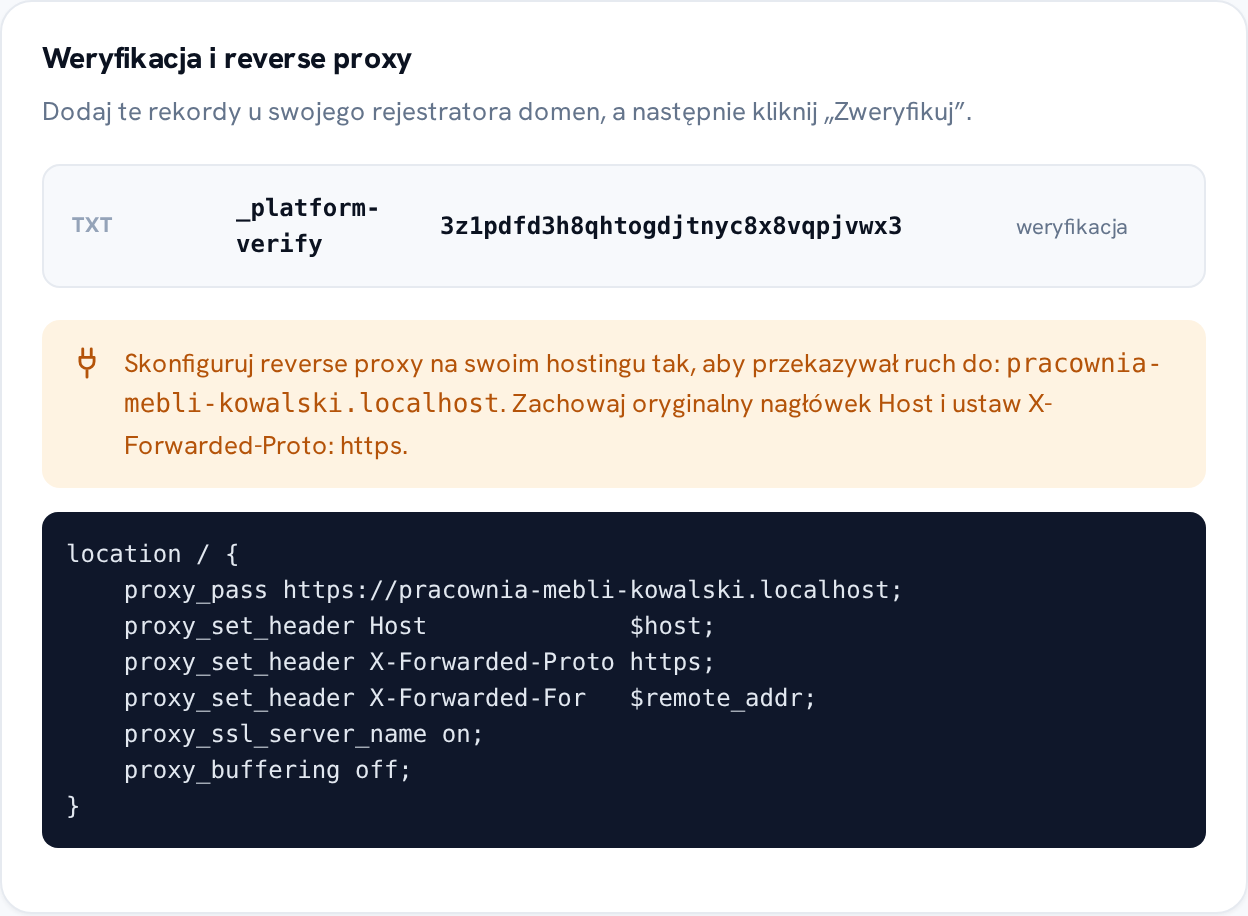Click the proxy_ssl_server_name on line
The width and height of the screenshot is (1248, 916).
(x=304, y=734)
